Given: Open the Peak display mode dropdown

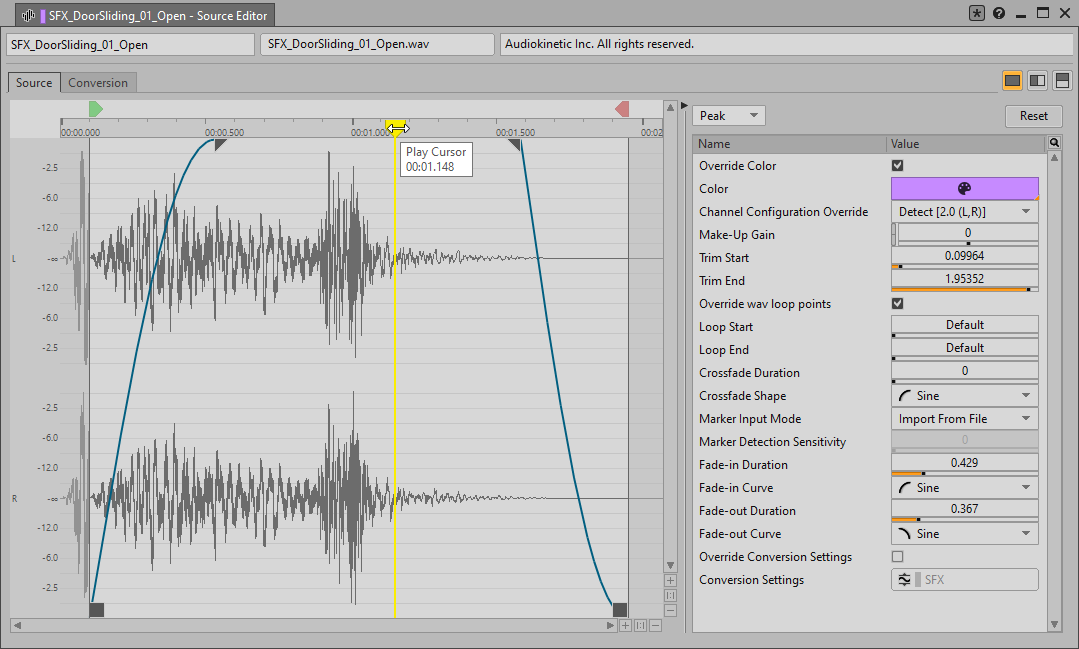Looking at the screenshot, I should pos(728,116).
